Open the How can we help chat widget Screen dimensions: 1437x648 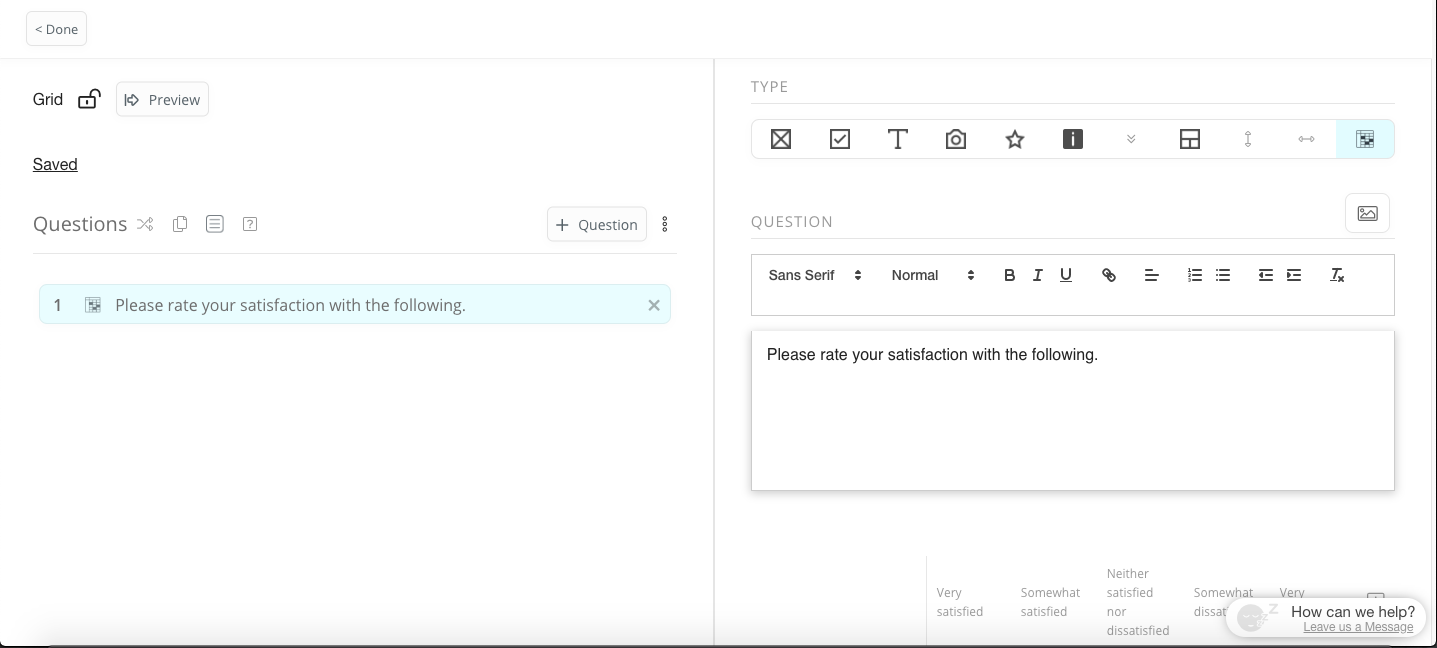pos(1326,617)
